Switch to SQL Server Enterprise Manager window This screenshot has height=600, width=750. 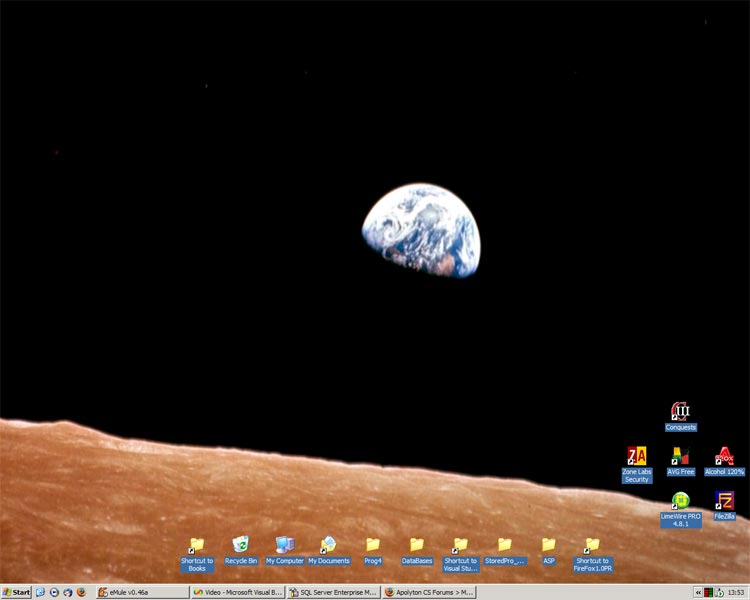(x=332, y=592)
